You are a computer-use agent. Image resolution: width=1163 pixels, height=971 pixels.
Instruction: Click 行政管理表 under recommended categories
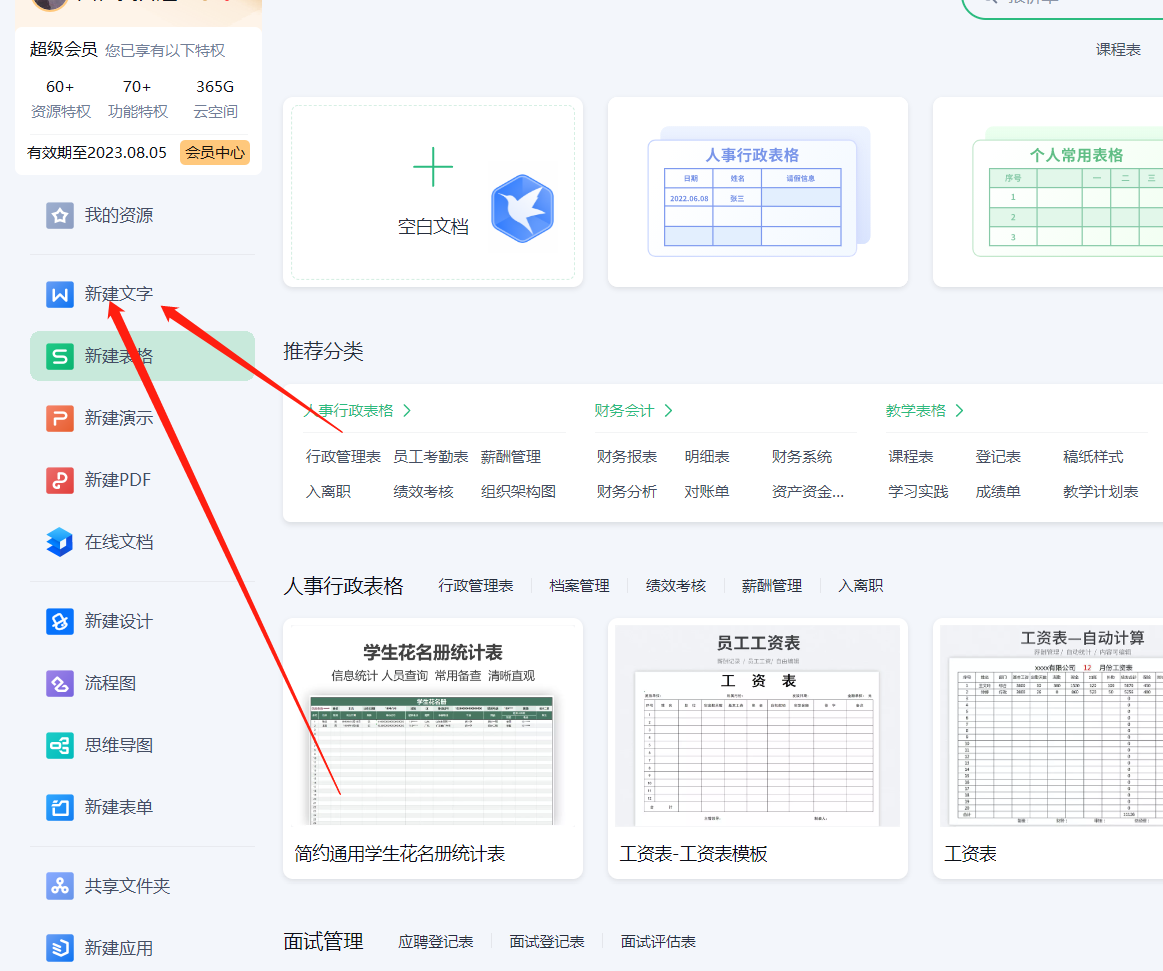(343, 457)
